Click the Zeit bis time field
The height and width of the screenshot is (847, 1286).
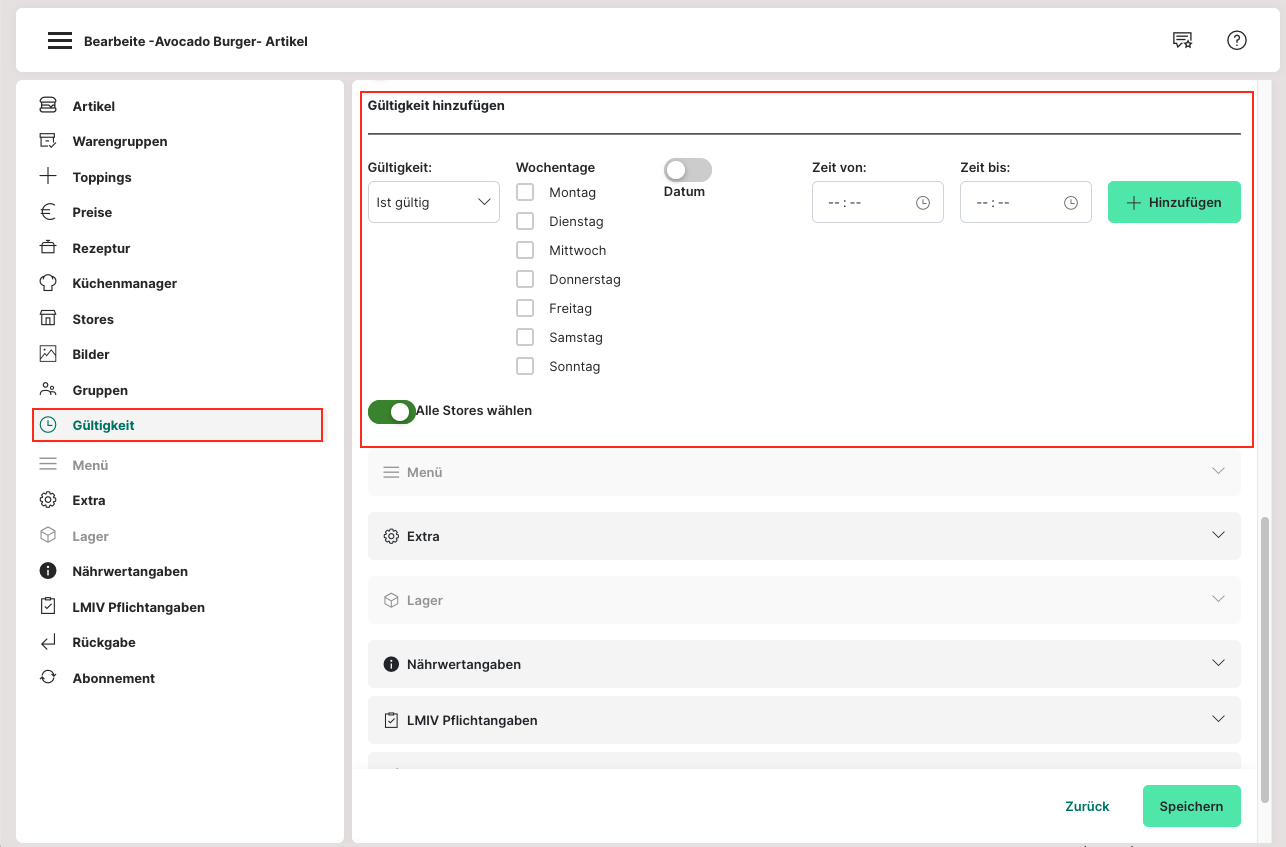click(x=1010, y=202)
